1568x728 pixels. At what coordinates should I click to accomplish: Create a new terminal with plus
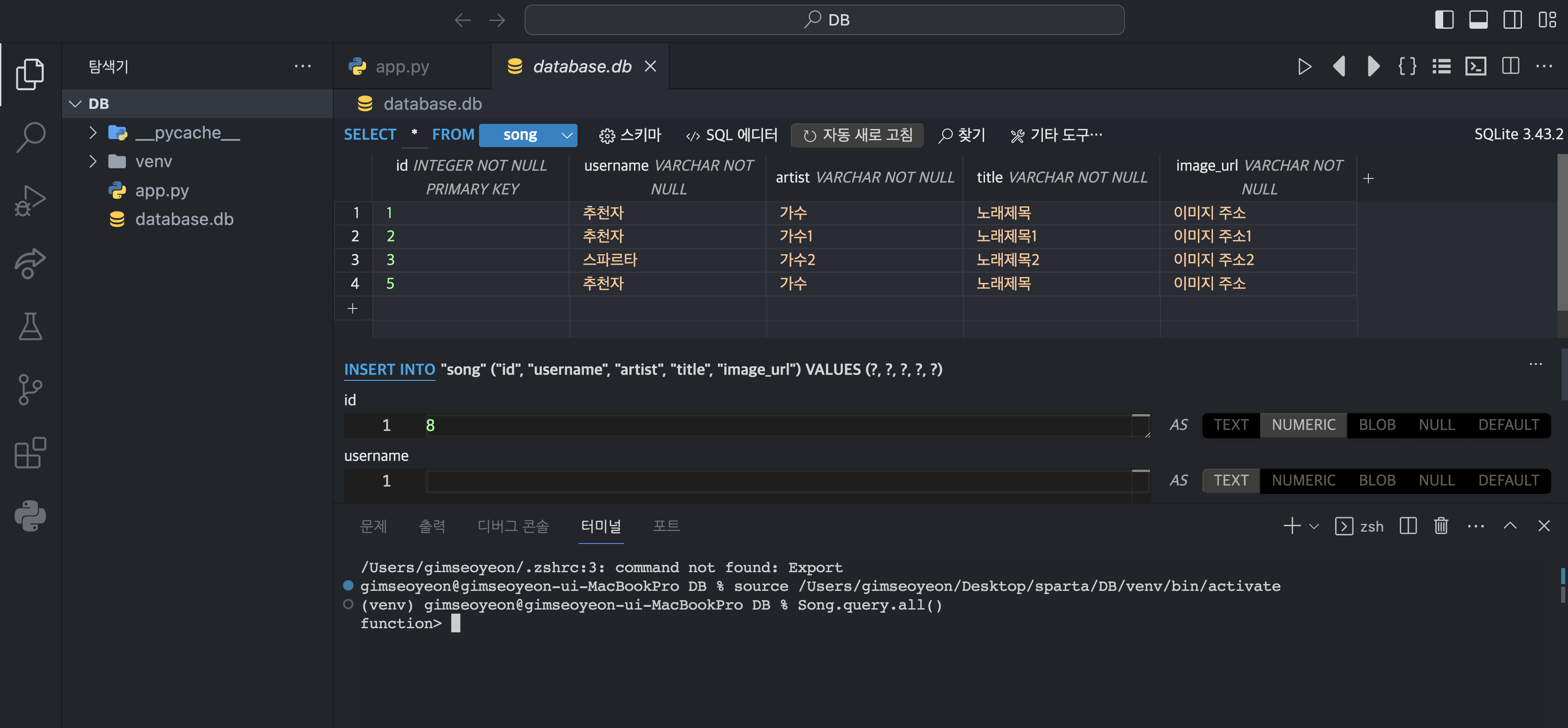click(x=1292, y=526)
